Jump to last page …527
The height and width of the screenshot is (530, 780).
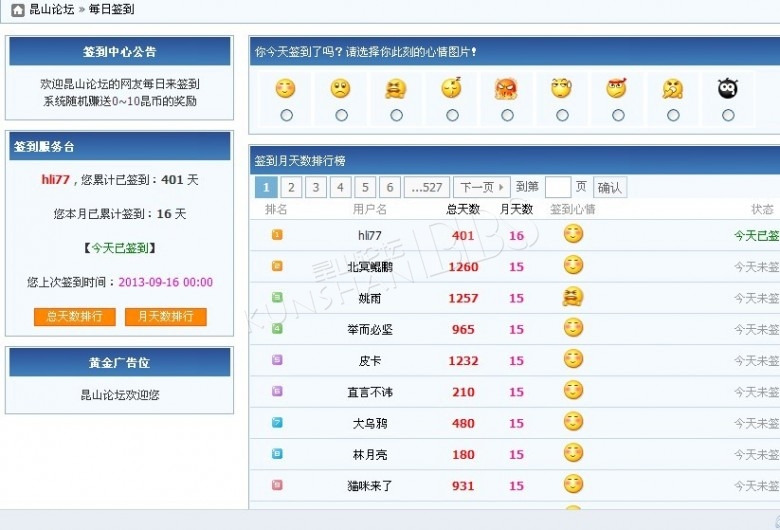427,187
